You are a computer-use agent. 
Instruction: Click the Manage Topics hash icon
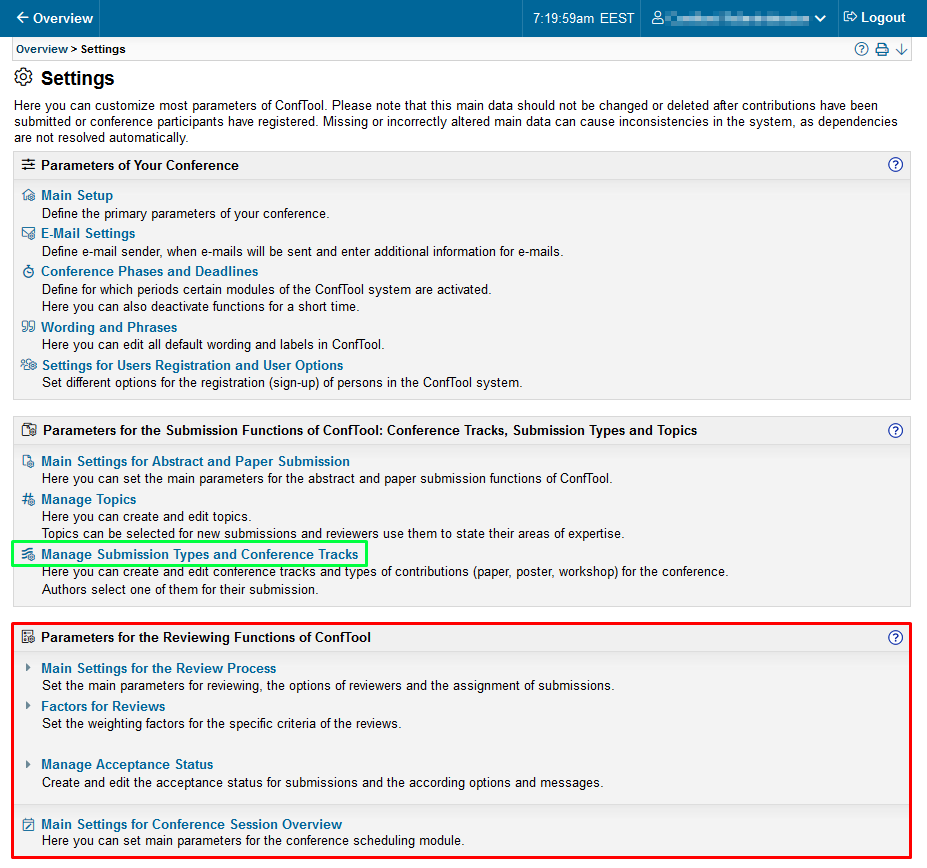click(x=28, y=499)
